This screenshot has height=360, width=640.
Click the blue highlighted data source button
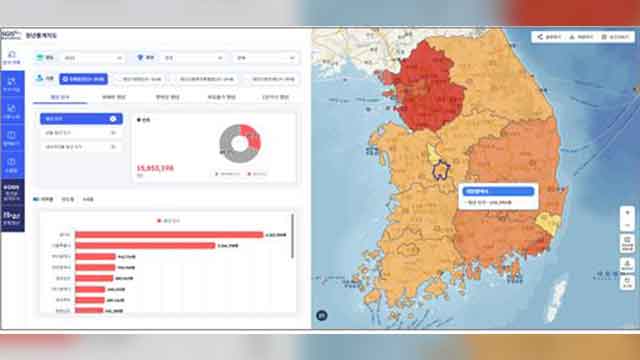tap(84, 79)
